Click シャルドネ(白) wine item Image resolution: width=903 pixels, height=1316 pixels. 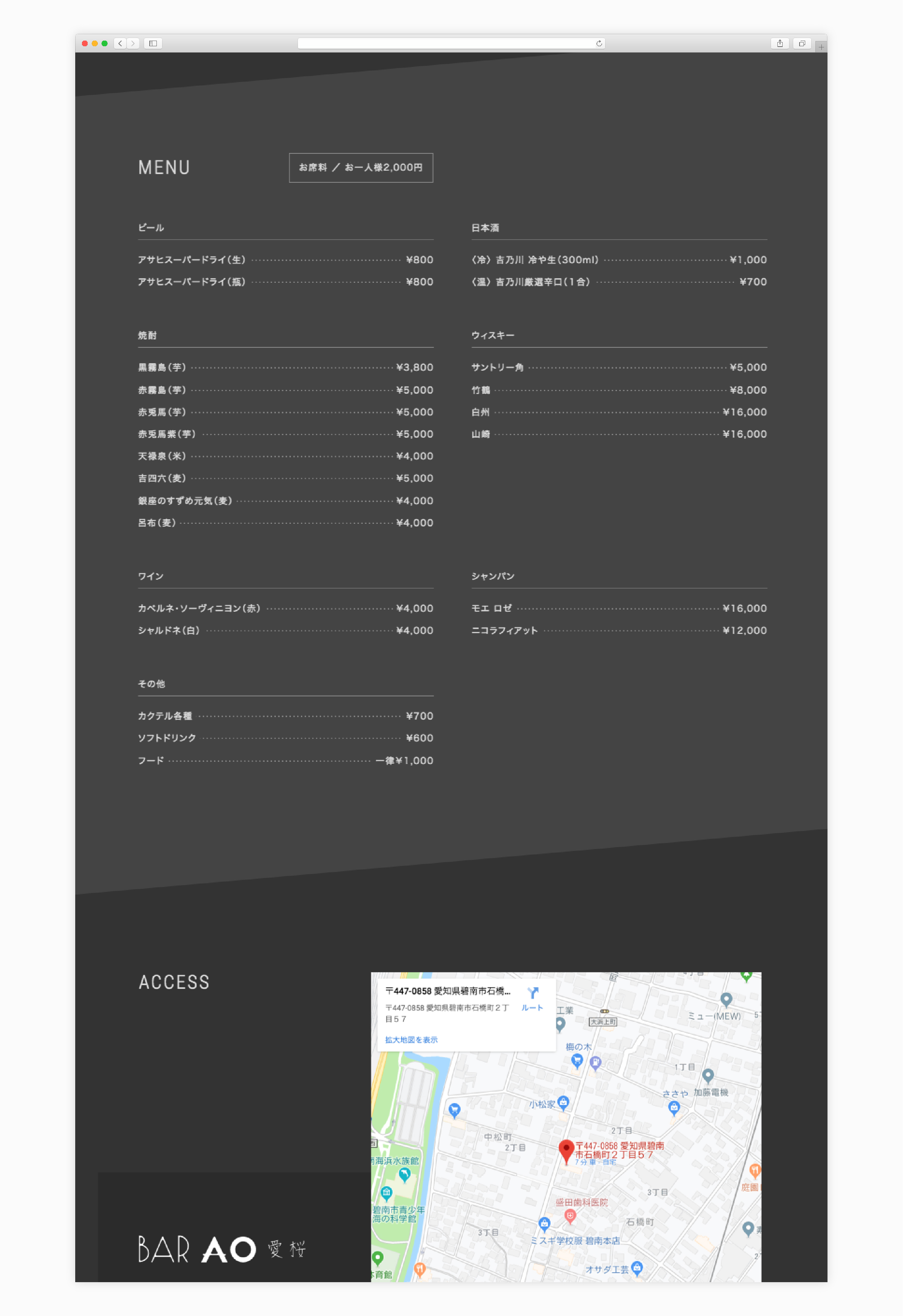[x=285, y=630]
